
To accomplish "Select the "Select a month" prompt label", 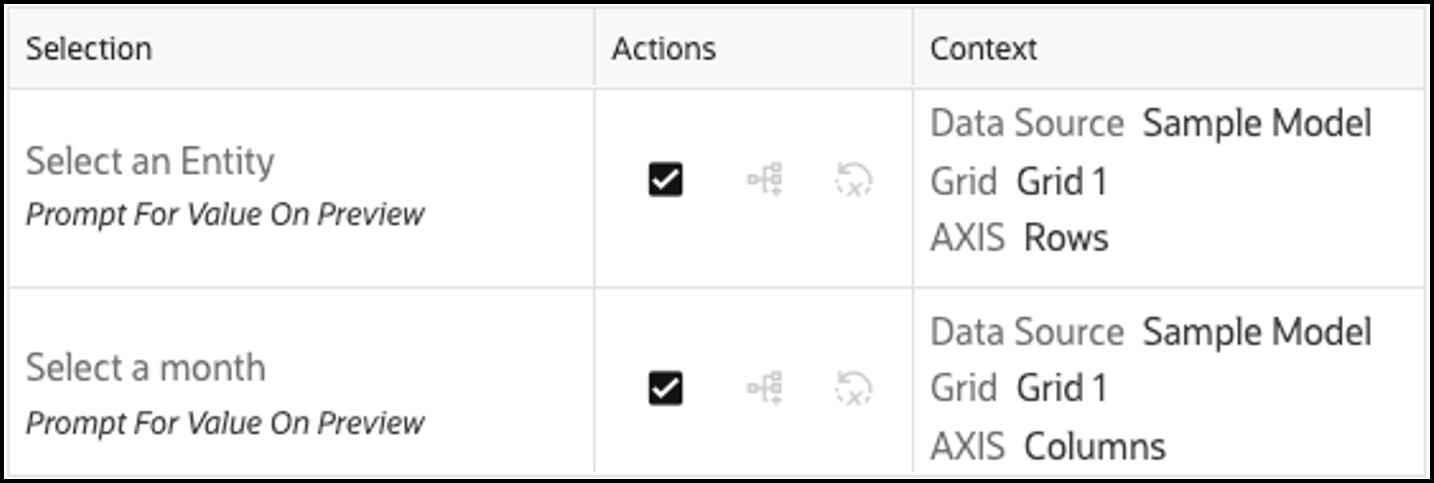I will point(146,368).
